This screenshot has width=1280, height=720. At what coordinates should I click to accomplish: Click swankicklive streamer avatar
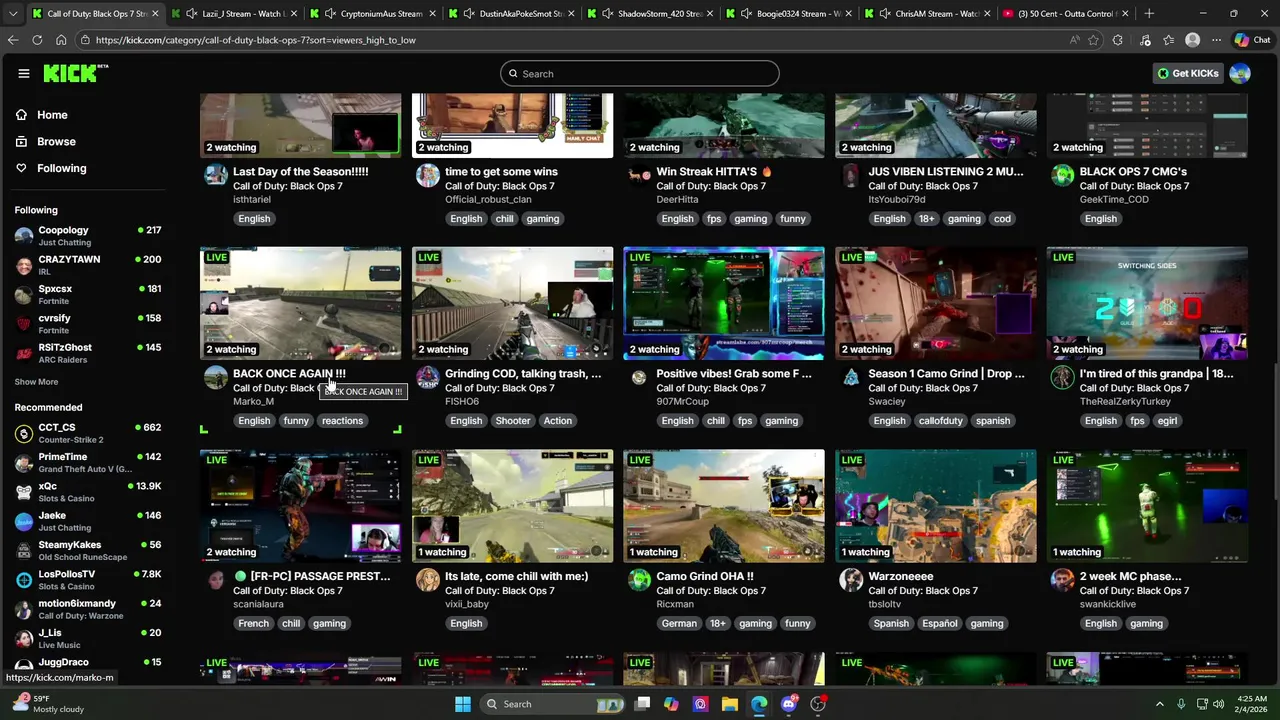1062,580
